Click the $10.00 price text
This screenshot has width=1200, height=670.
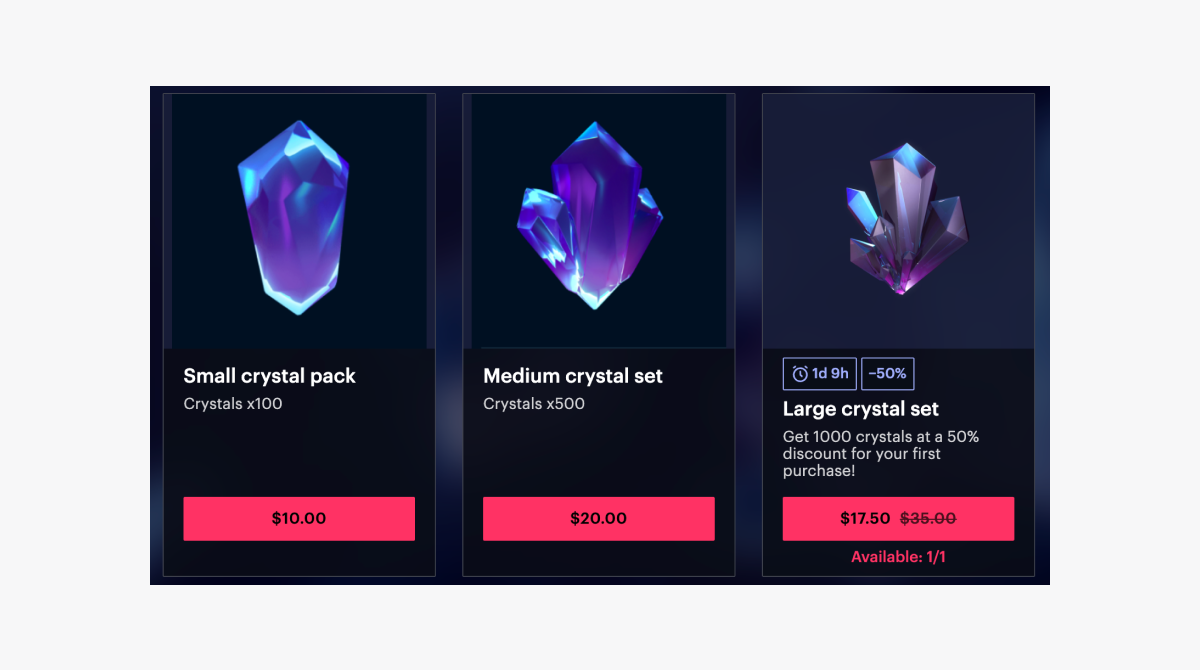(299, 519)
